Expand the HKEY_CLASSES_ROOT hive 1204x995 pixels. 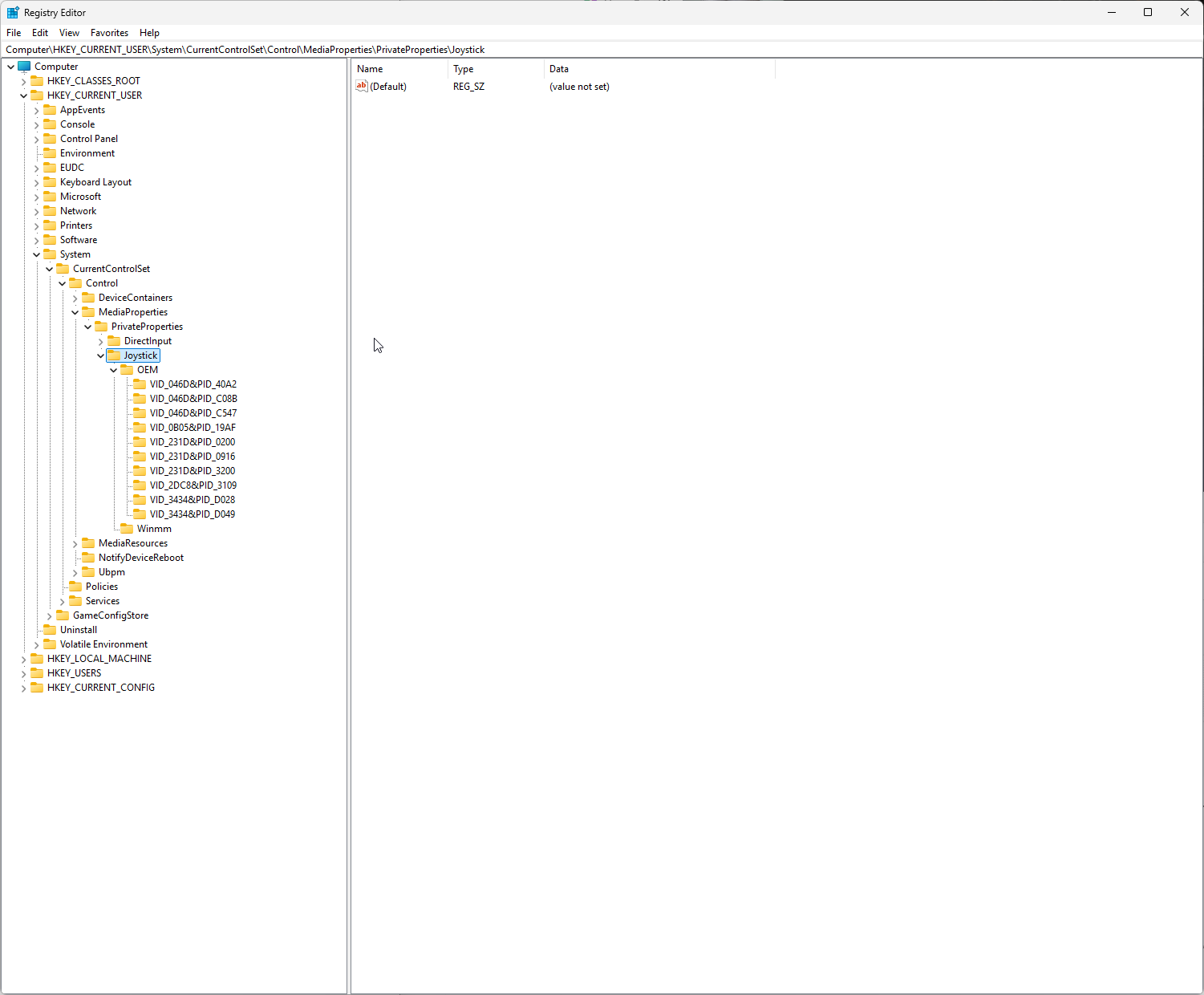pyautogui.click(x=23, y=81)
